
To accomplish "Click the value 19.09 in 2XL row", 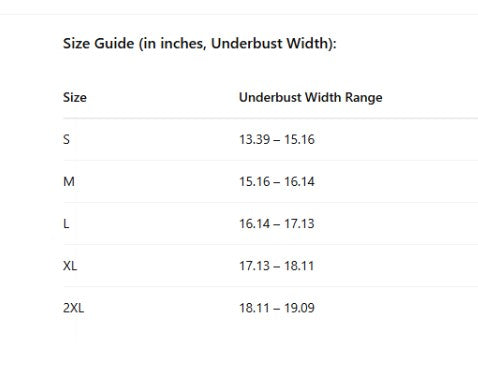I will [299, 308].
